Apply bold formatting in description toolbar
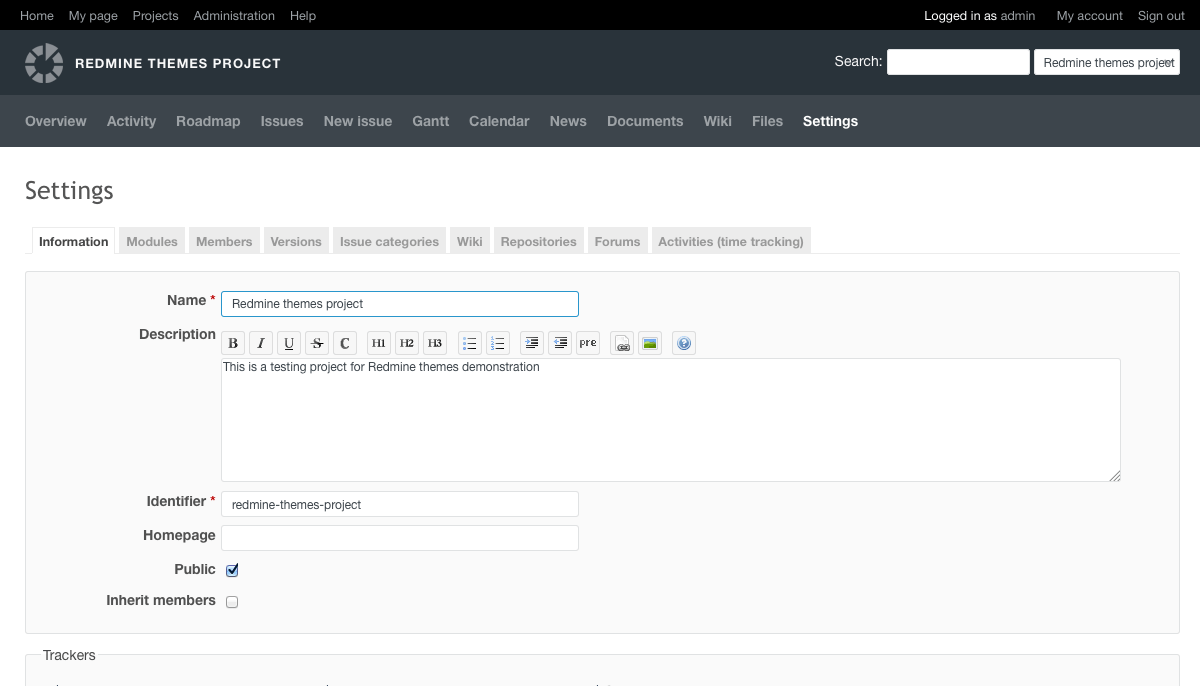Screen dimensions: 1200x686 [x=233, y=343]
